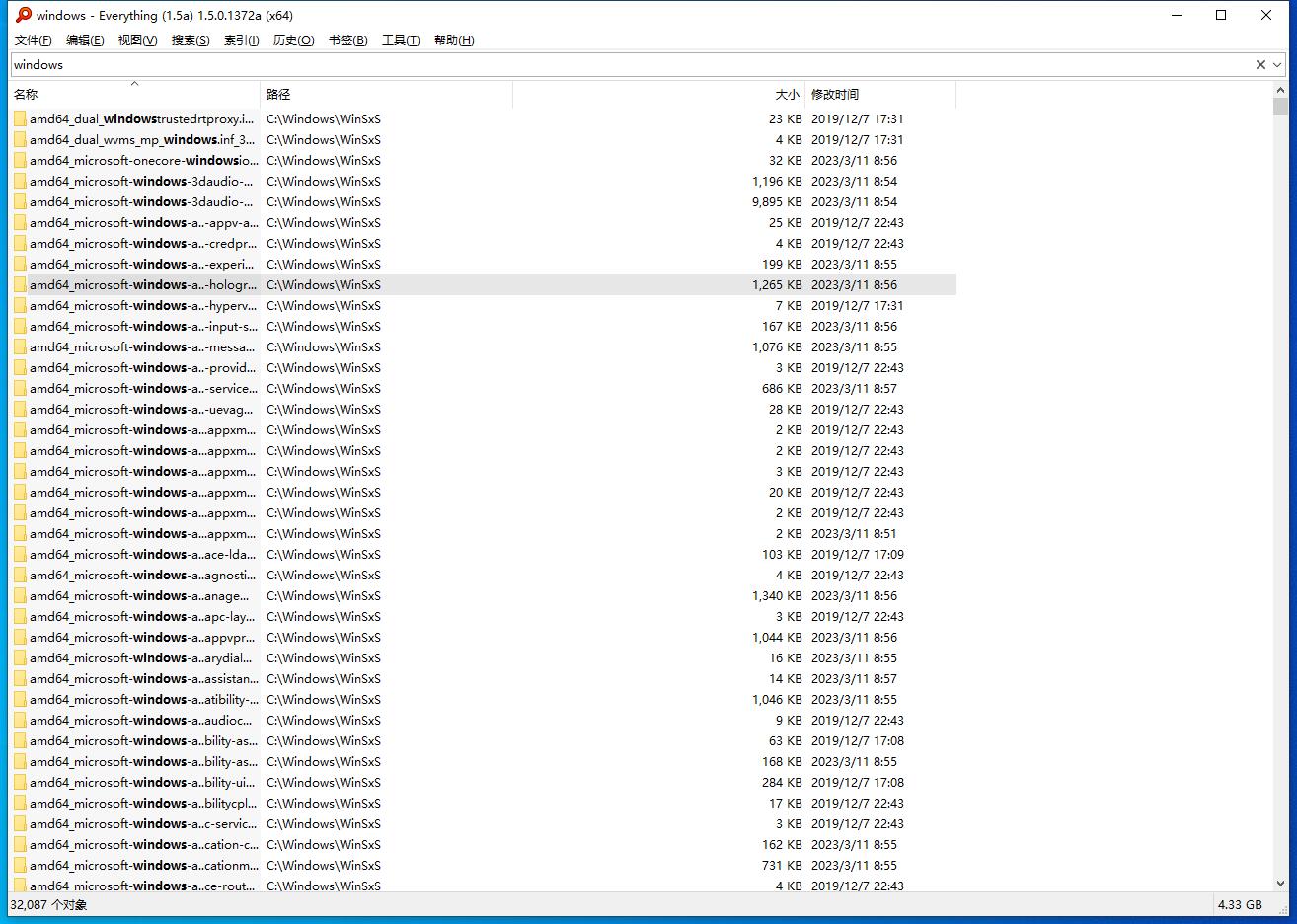Open the 编辑(E) menu
This screenshot has height=924, width=1297.
tap(85, 40)
